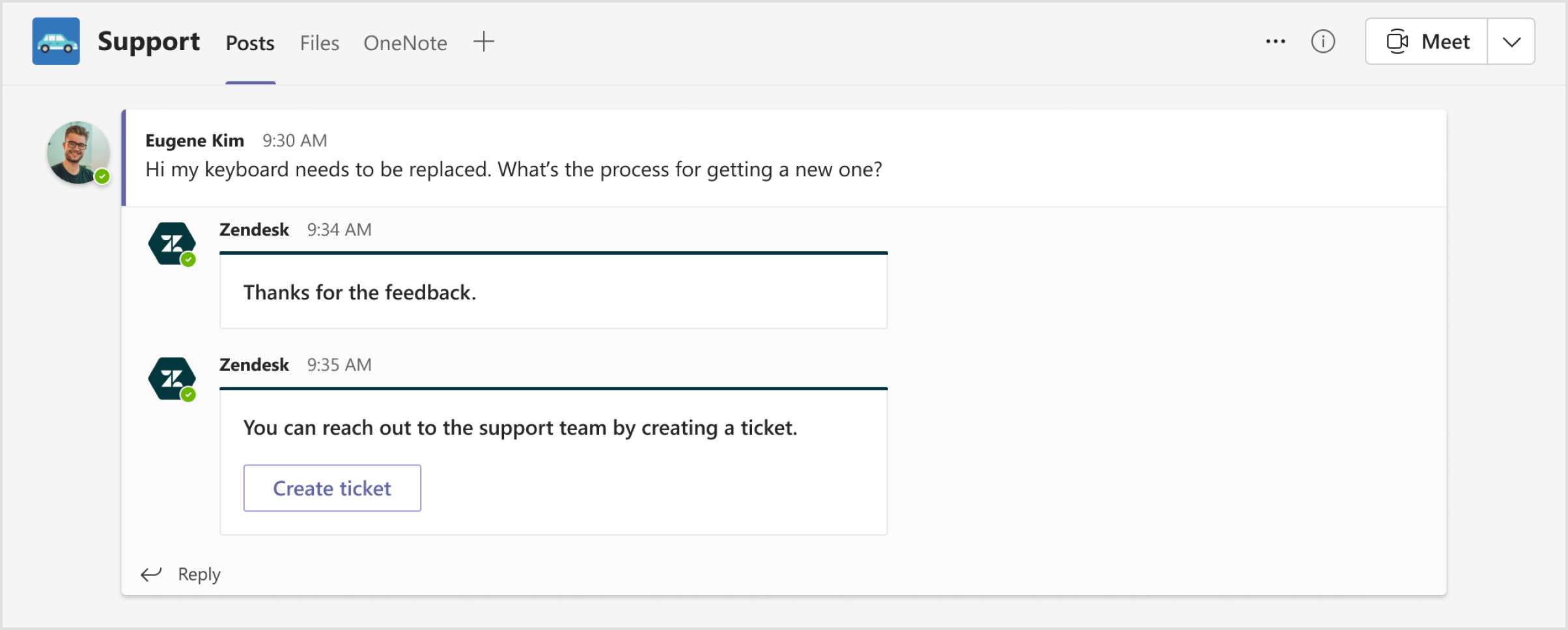Screen dimensions: 1568x630
Task: Click Eugene Kim's name
Action: 194,140
